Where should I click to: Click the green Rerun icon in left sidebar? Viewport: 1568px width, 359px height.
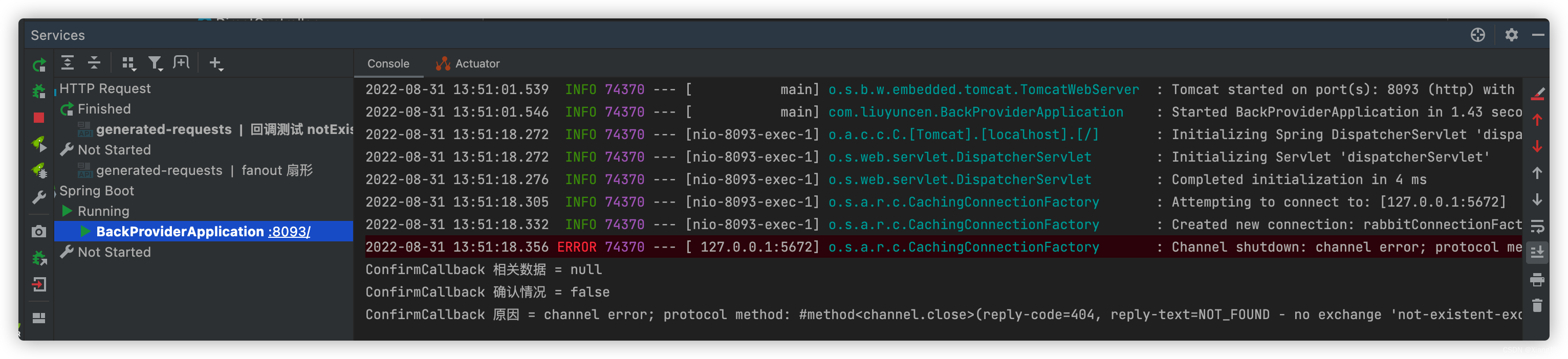(39, 64)
